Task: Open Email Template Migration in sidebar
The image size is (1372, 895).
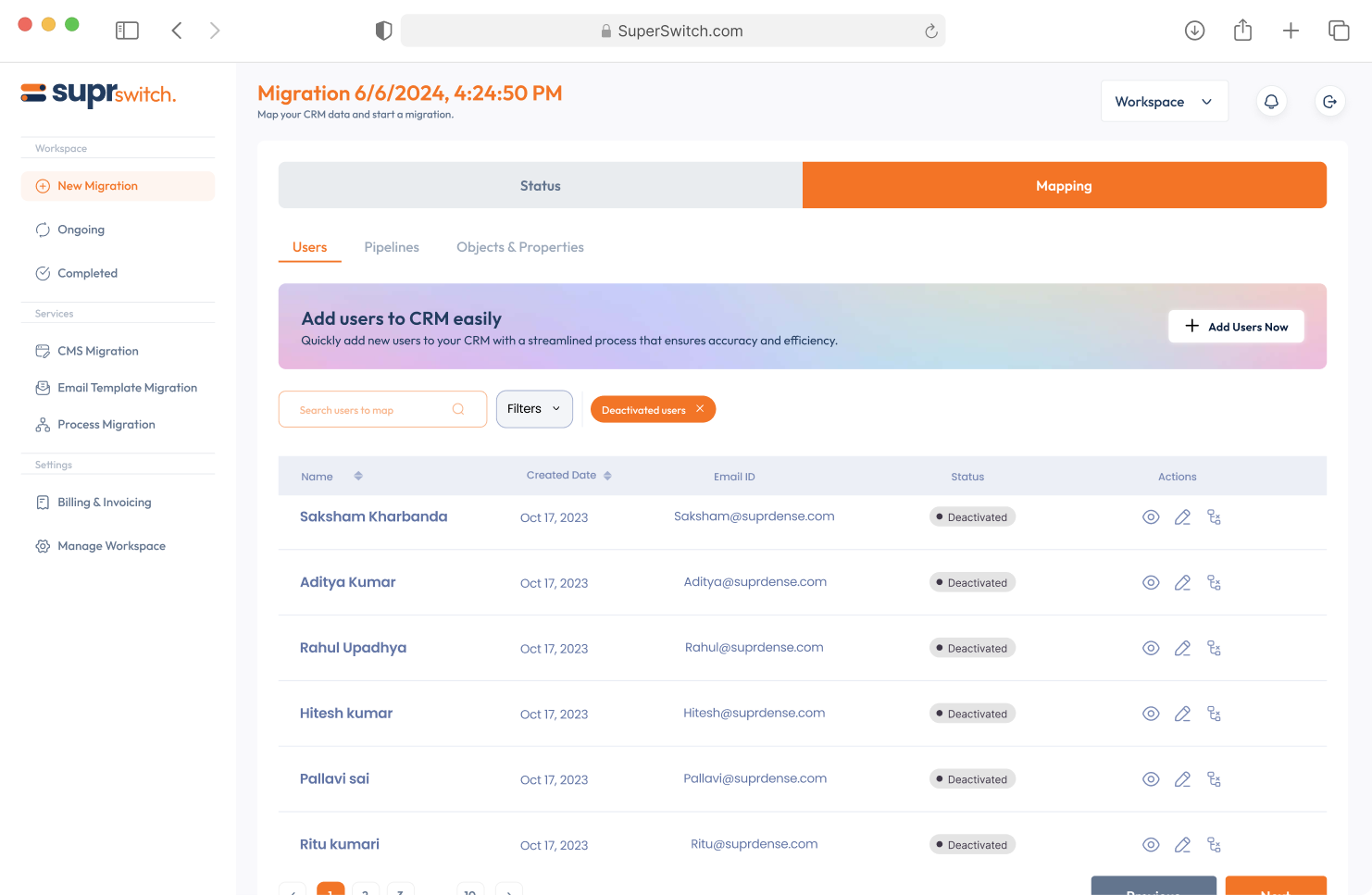Action: 127,388
